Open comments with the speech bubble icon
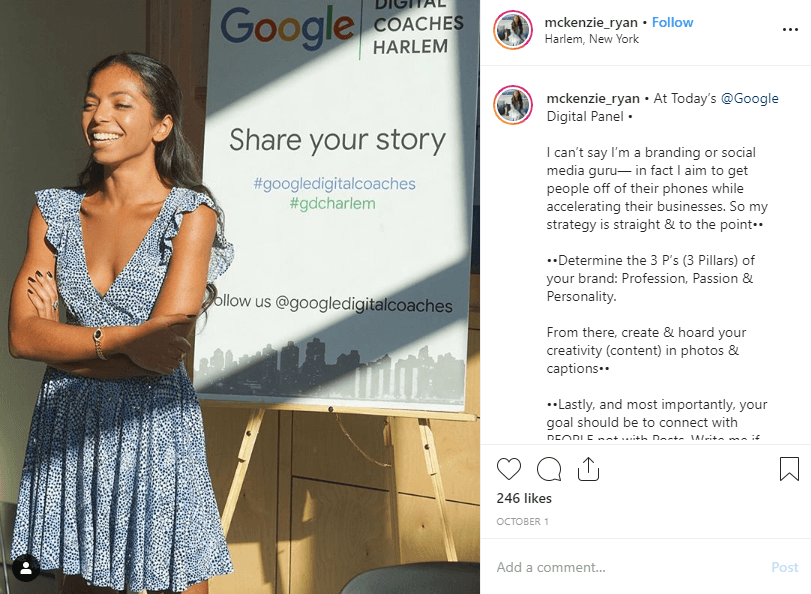The height and width of the screenshot is (594, 811). tap(549, 469)
